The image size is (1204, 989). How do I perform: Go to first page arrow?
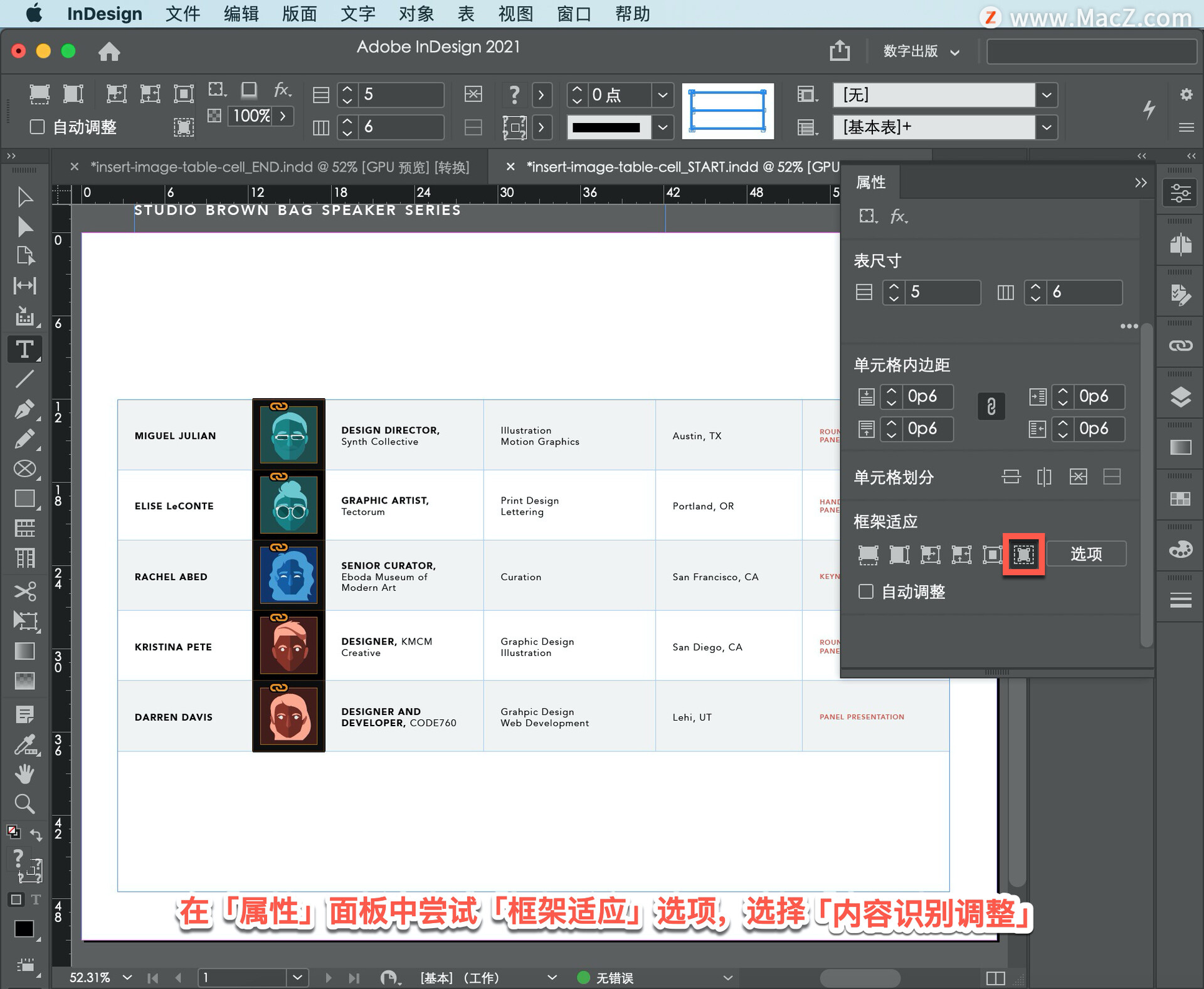pyautogui.click(x=152, y=977)
